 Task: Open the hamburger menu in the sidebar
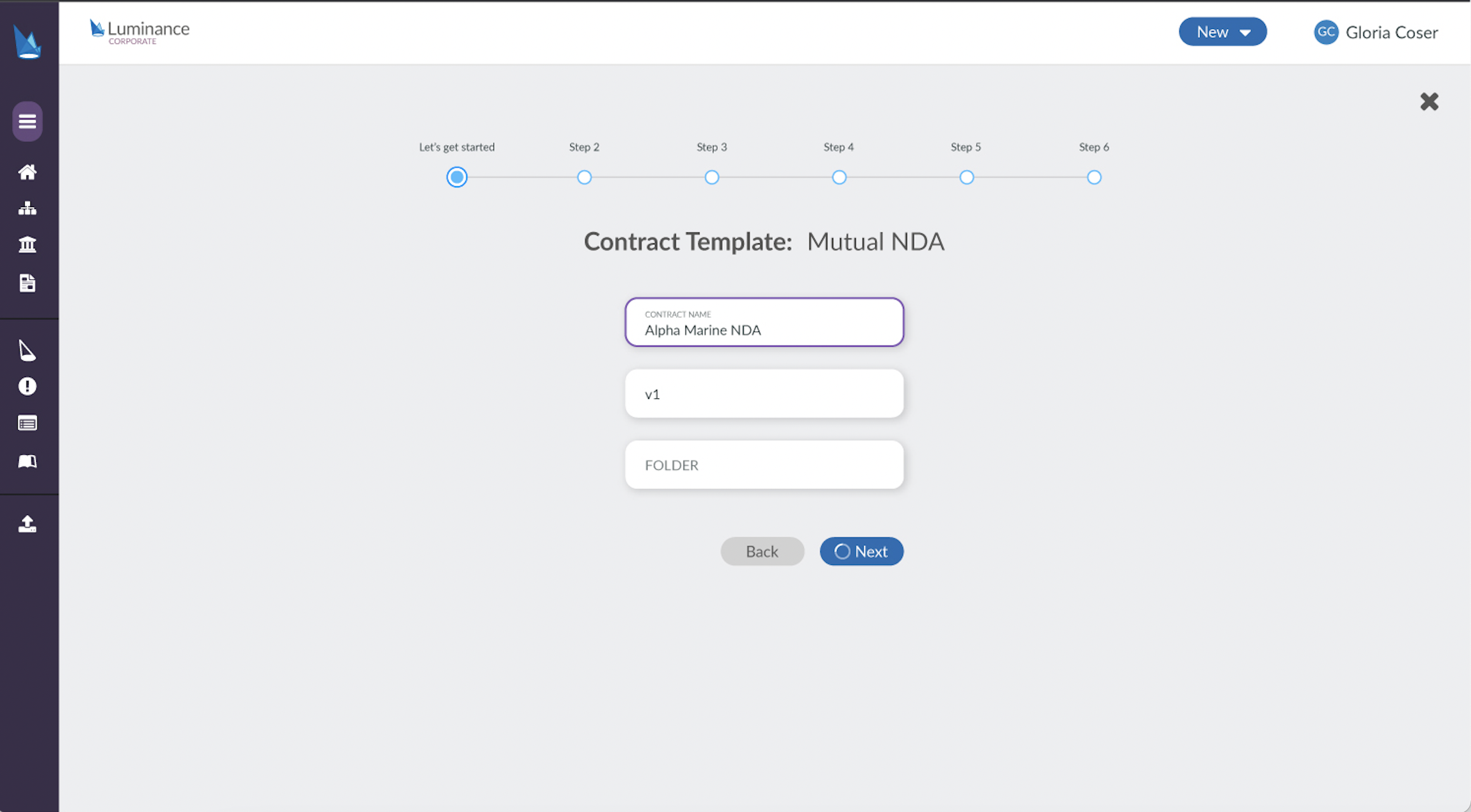click(x=27, y=121)
